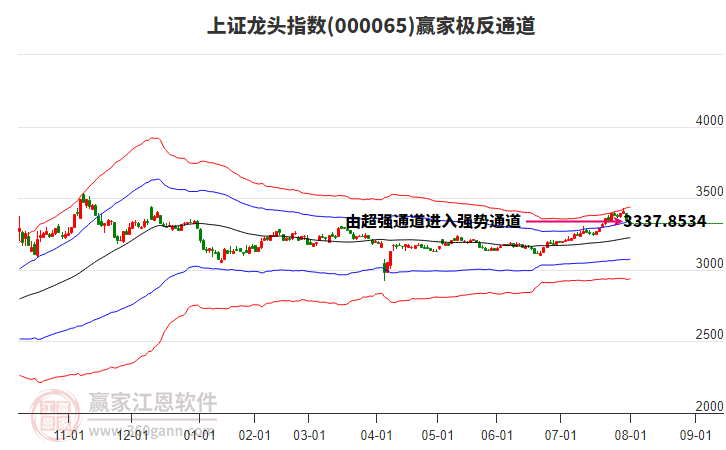Click the 09-01 date label

[x=695, y=436]
